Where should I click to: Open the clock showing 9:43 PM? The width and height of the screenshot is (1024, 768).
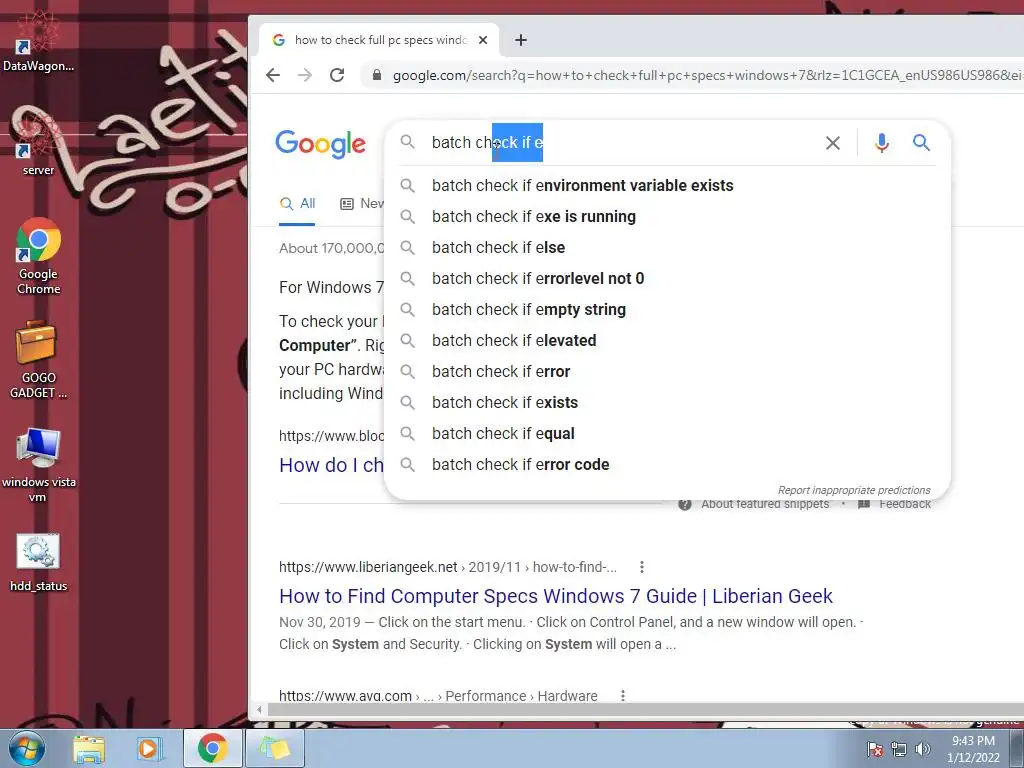[973, 749]
